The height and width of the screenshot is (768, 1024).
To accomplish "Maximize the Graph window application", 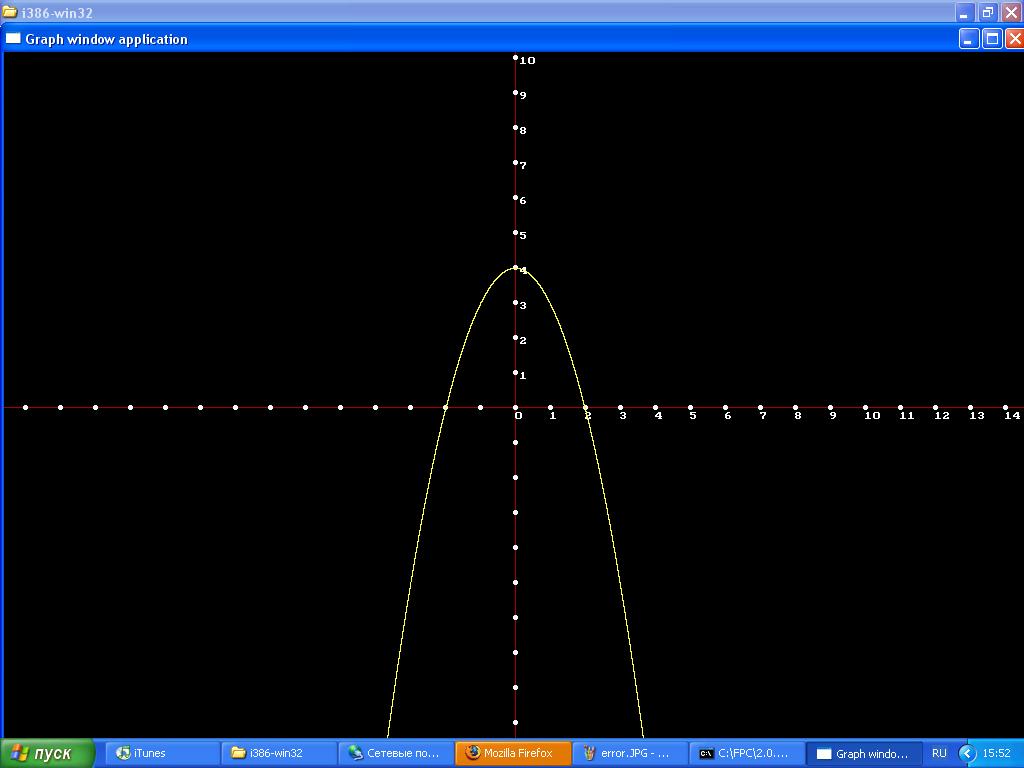I will (x=992, y=39).
